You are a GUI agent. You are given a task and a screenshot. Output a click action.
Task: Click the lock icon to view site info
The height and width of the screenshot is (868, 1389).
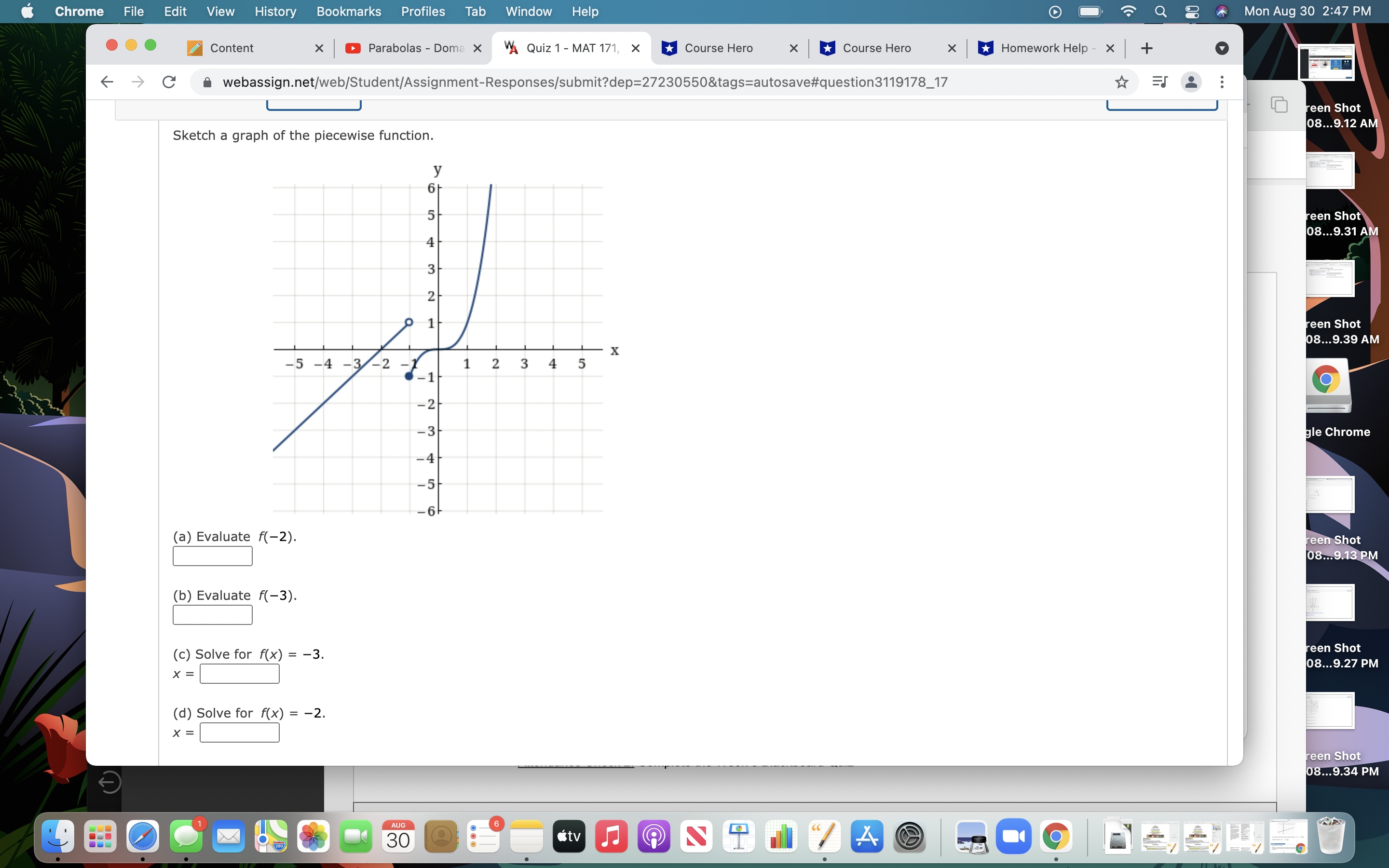point(206,81)
